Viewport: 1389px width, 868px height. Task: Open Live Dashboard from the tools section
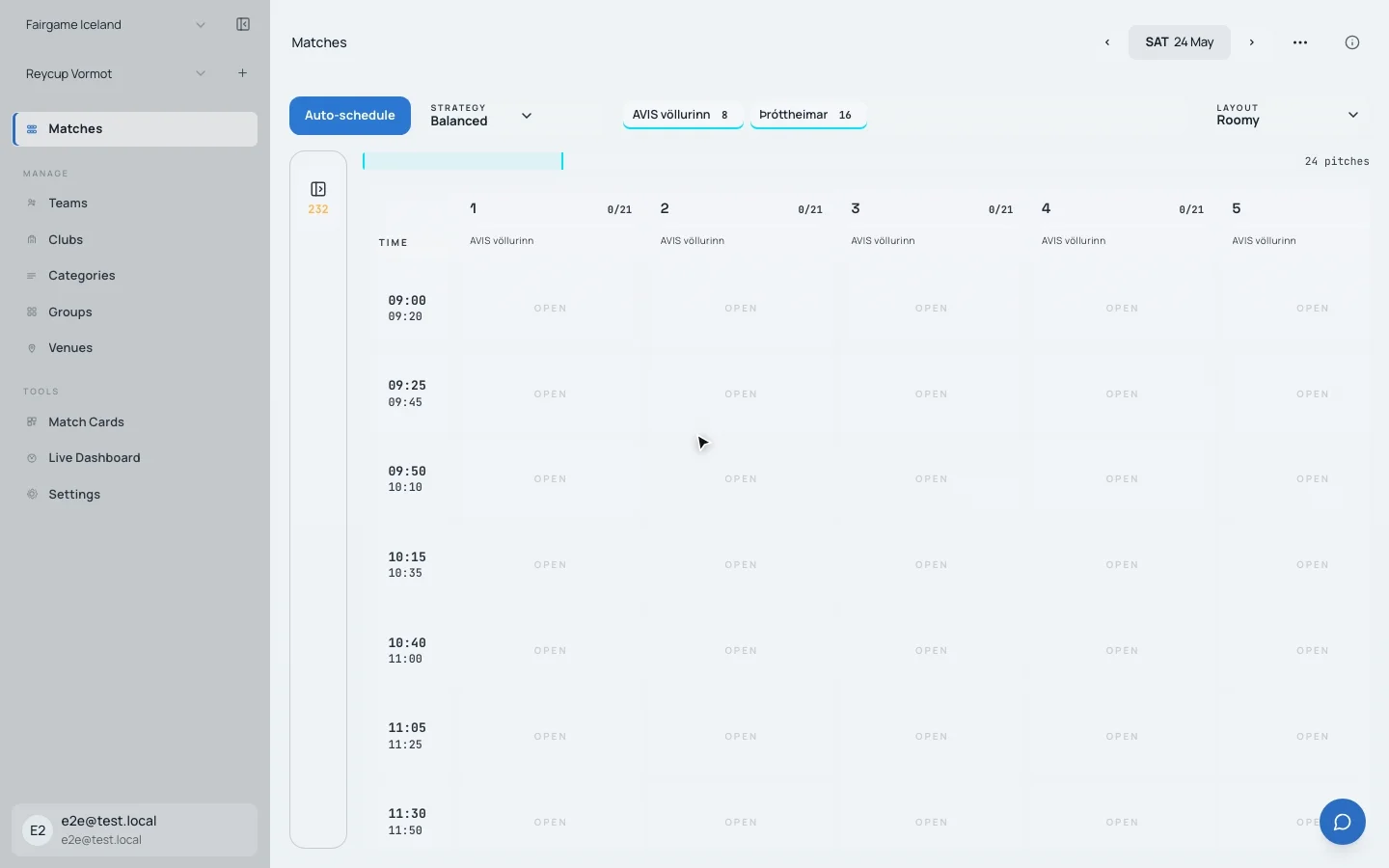point(94,458)
